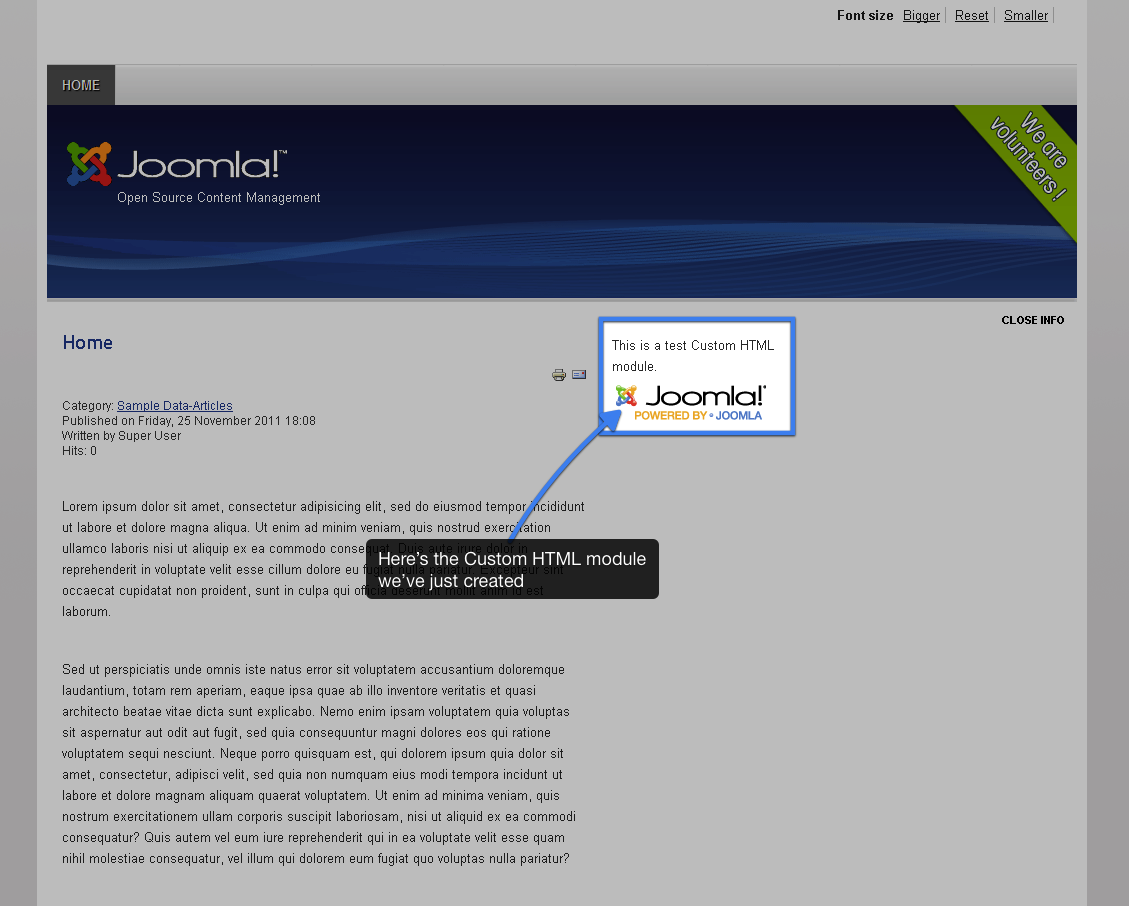Click 'Open Source Content Management' tagline

(219, 197)
